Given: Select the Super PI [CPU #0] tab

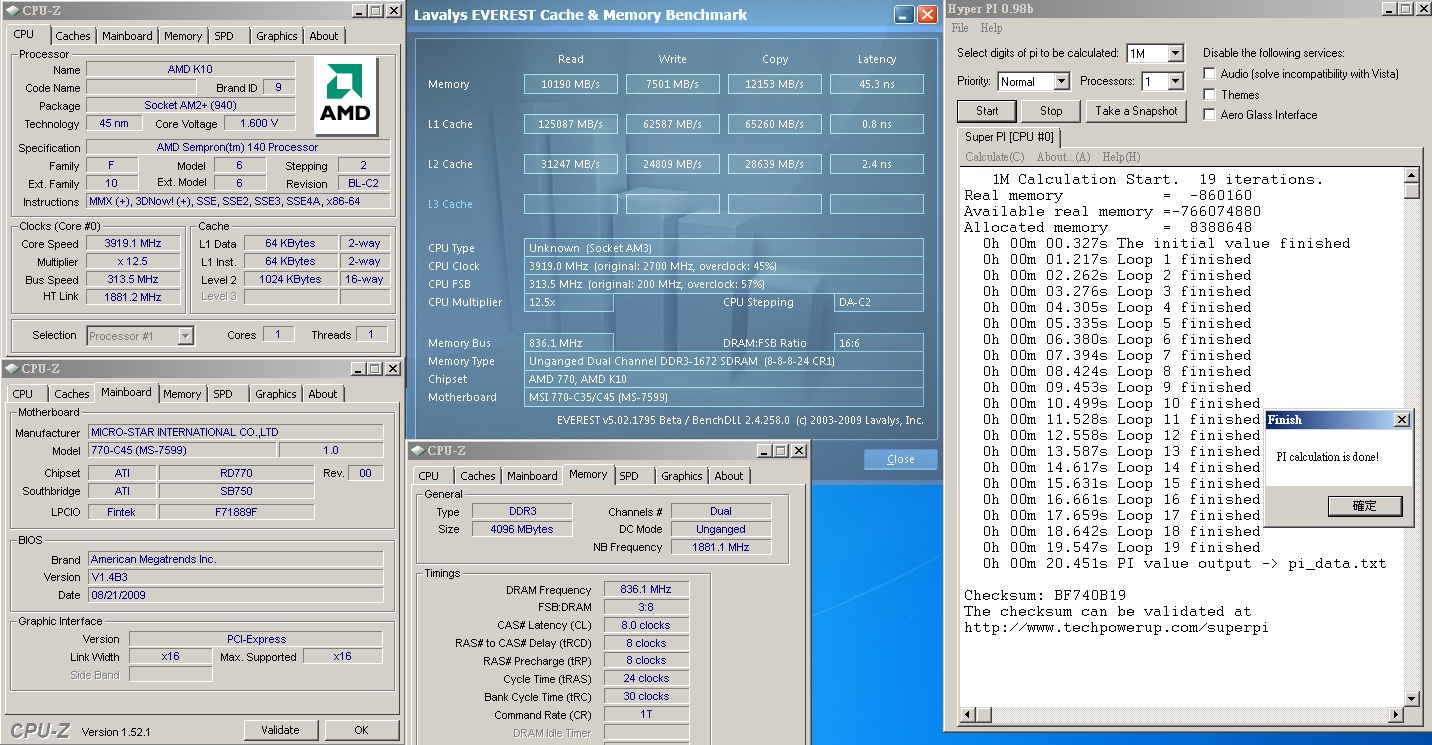Looking at the screenshot, I should tap(1008, 137).
